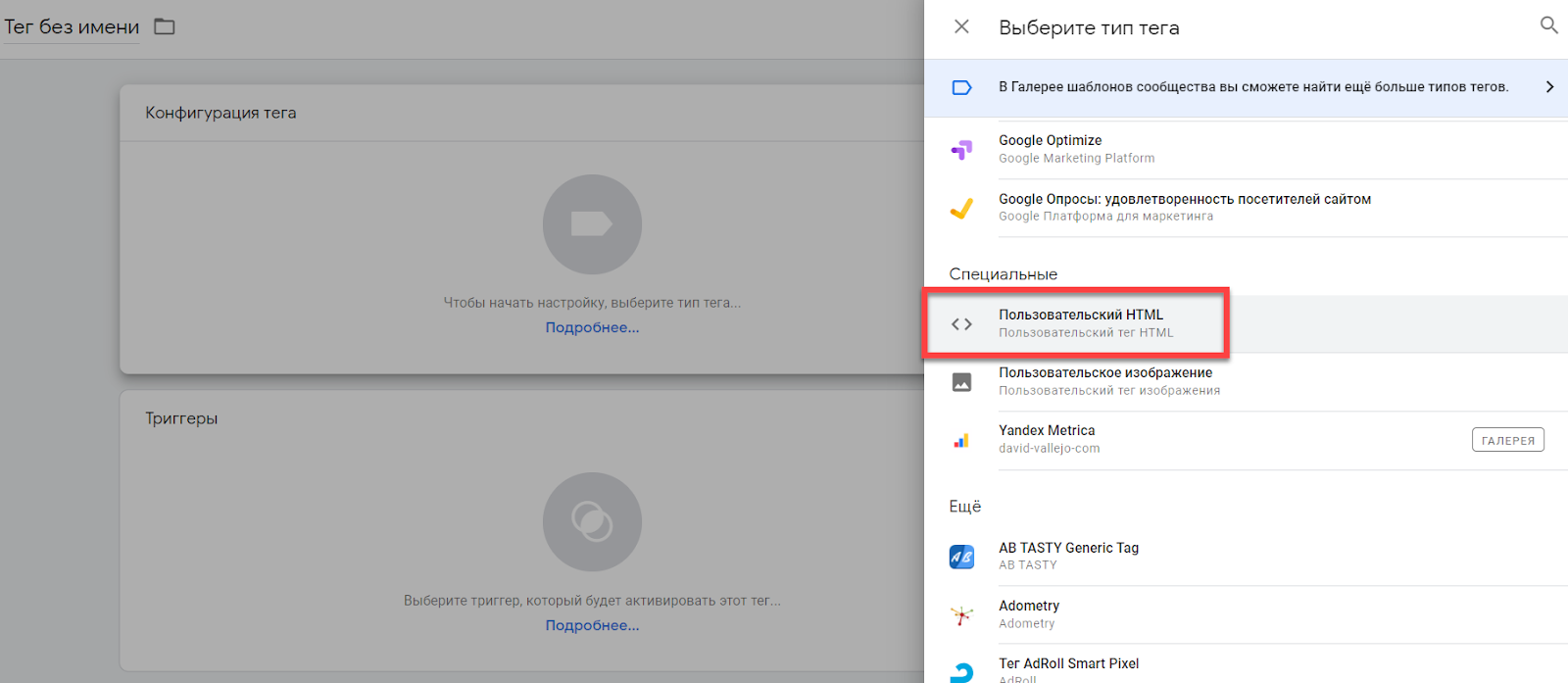
Task: Click the tag configuration placeholder circle icon
Action: point(592,224)
